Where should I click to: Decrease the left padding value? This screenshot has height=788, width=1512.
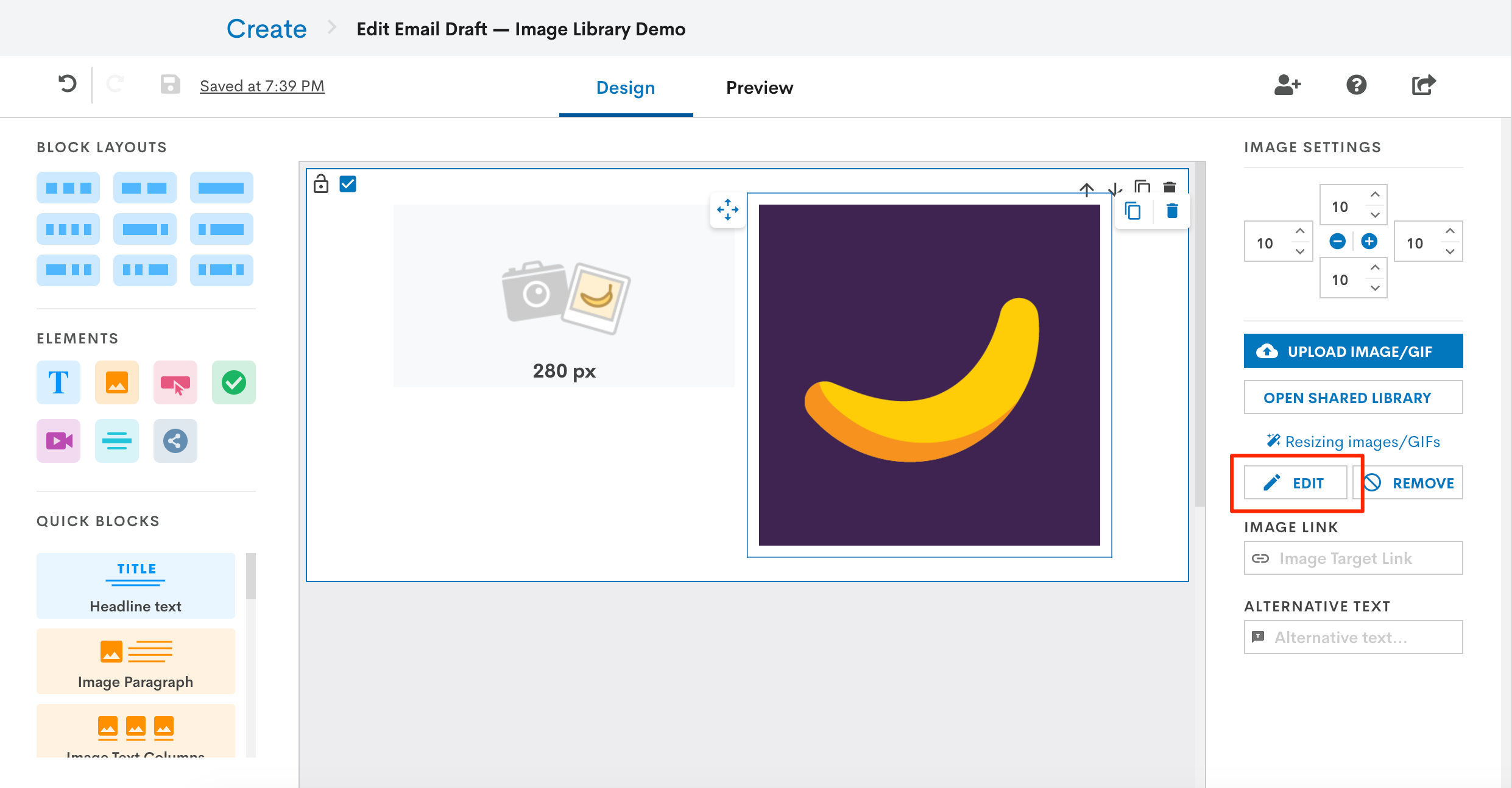point(1300,252)
